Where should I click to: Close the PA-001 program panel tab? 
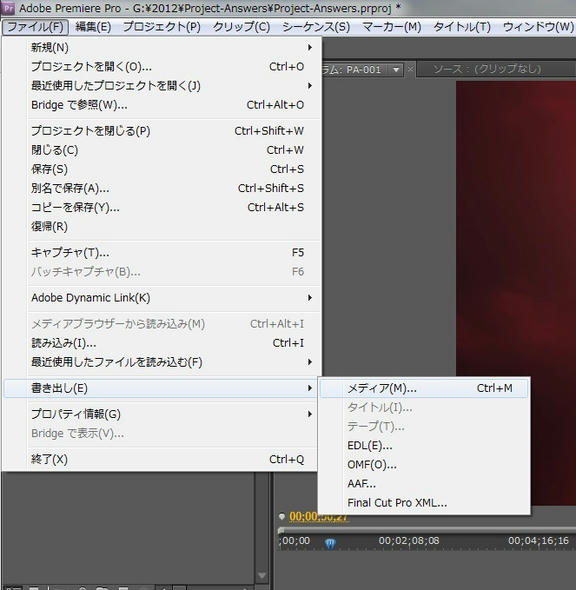point(410,69)
